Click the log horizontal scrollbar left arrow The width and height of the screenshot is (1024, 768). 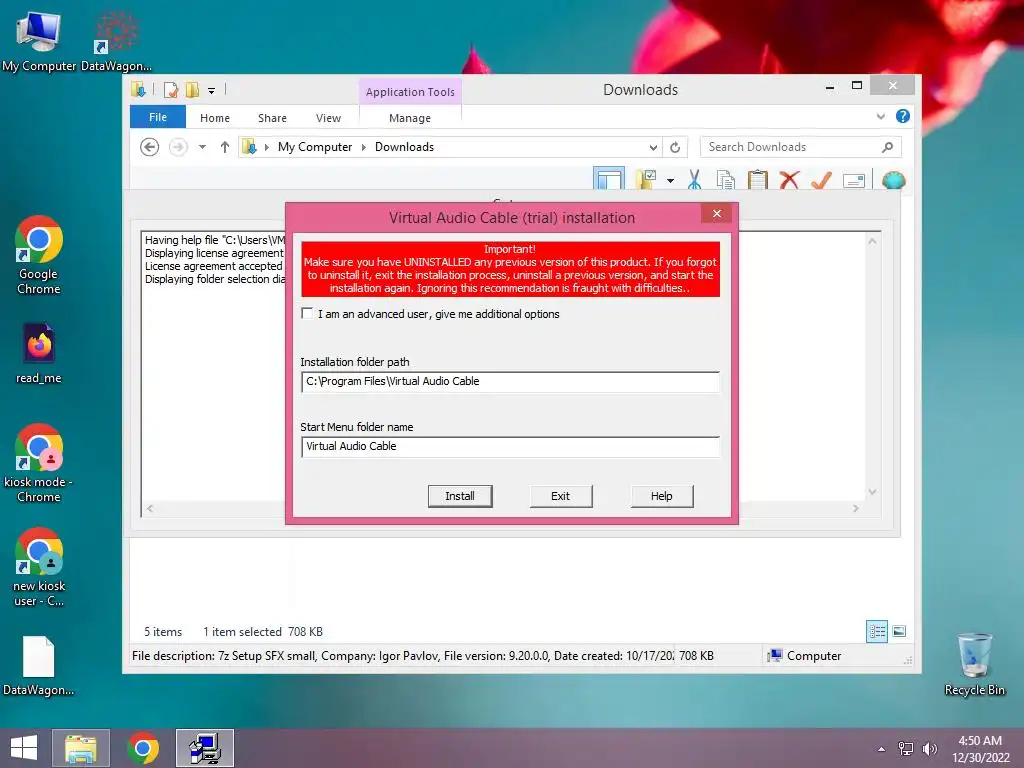point(150,508)
